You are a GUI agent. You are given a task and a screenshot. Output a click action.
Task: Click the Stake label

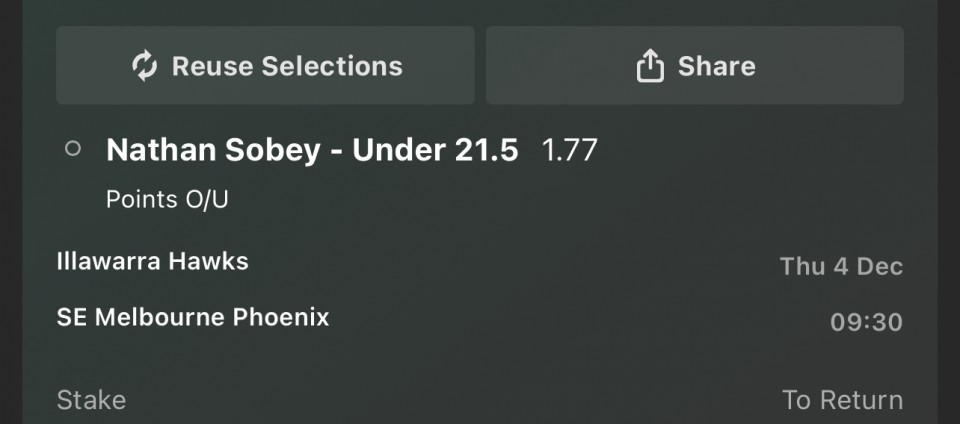[91, 400]
